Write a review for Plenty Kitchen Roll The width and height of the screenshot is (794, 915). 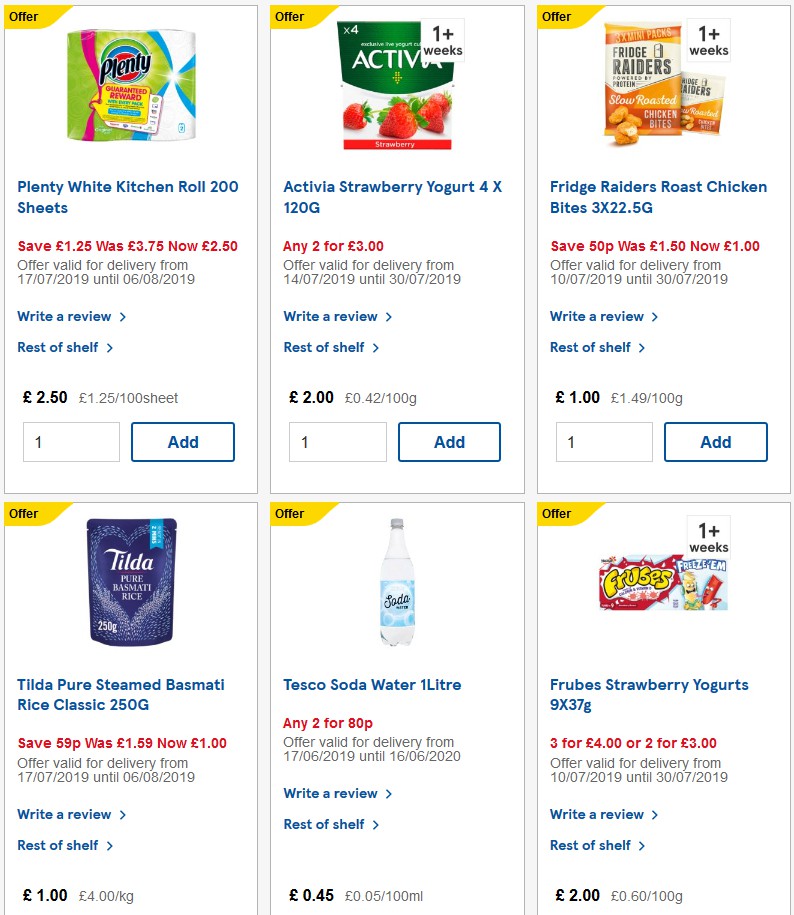[65, 316]
